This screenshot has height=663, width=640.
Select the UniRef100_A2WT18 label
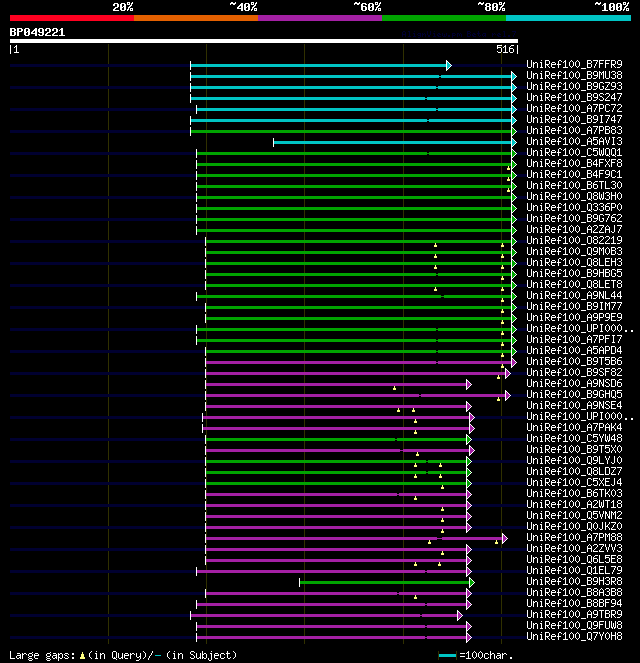(x=574, y=504)
